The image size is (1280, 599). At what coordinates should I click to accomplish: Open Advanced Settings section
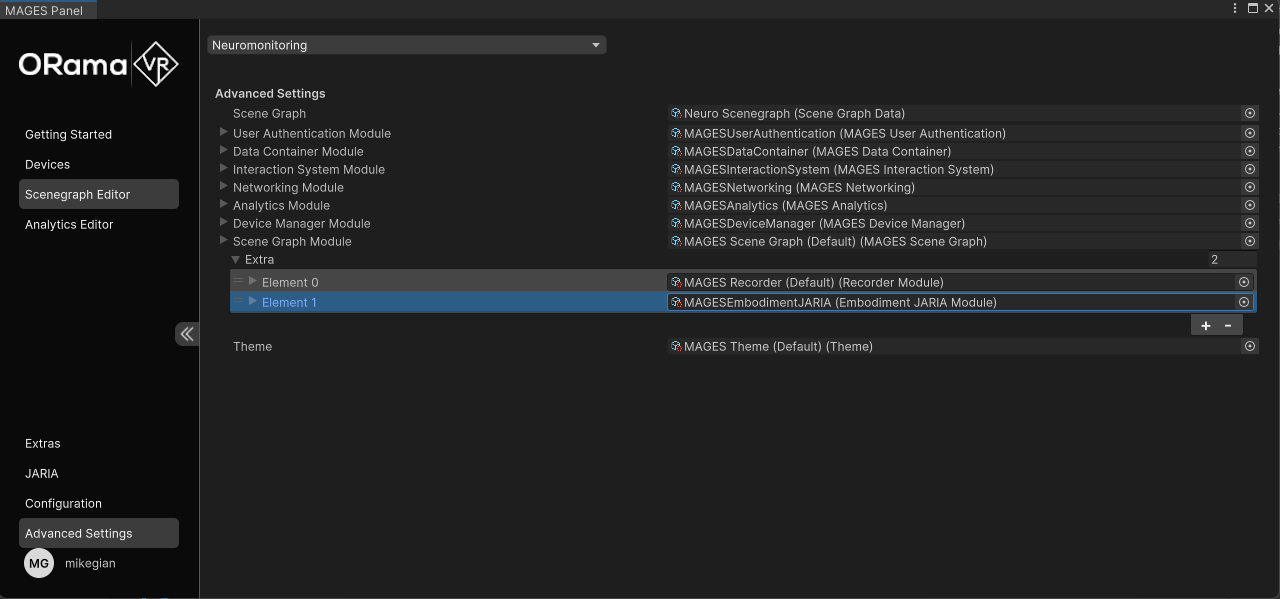(99, 533)
